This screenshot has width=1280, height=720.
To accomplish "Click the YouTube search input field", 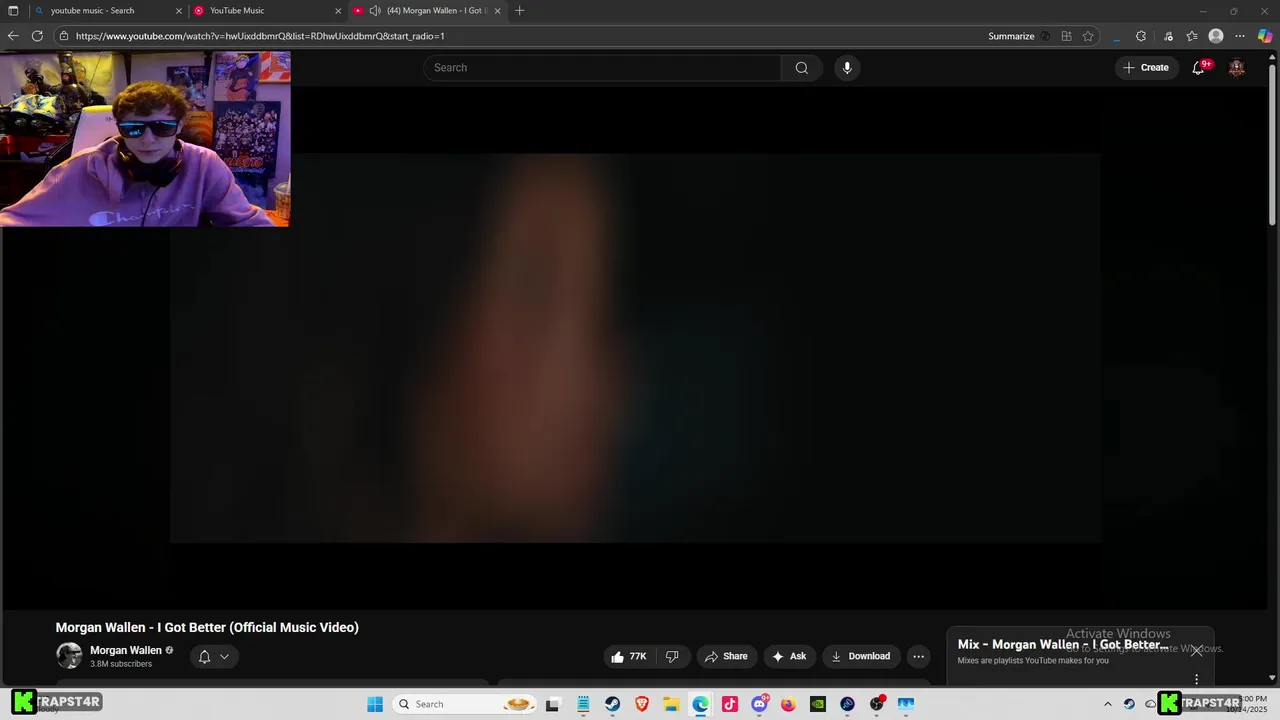I will tap(602, 68).
